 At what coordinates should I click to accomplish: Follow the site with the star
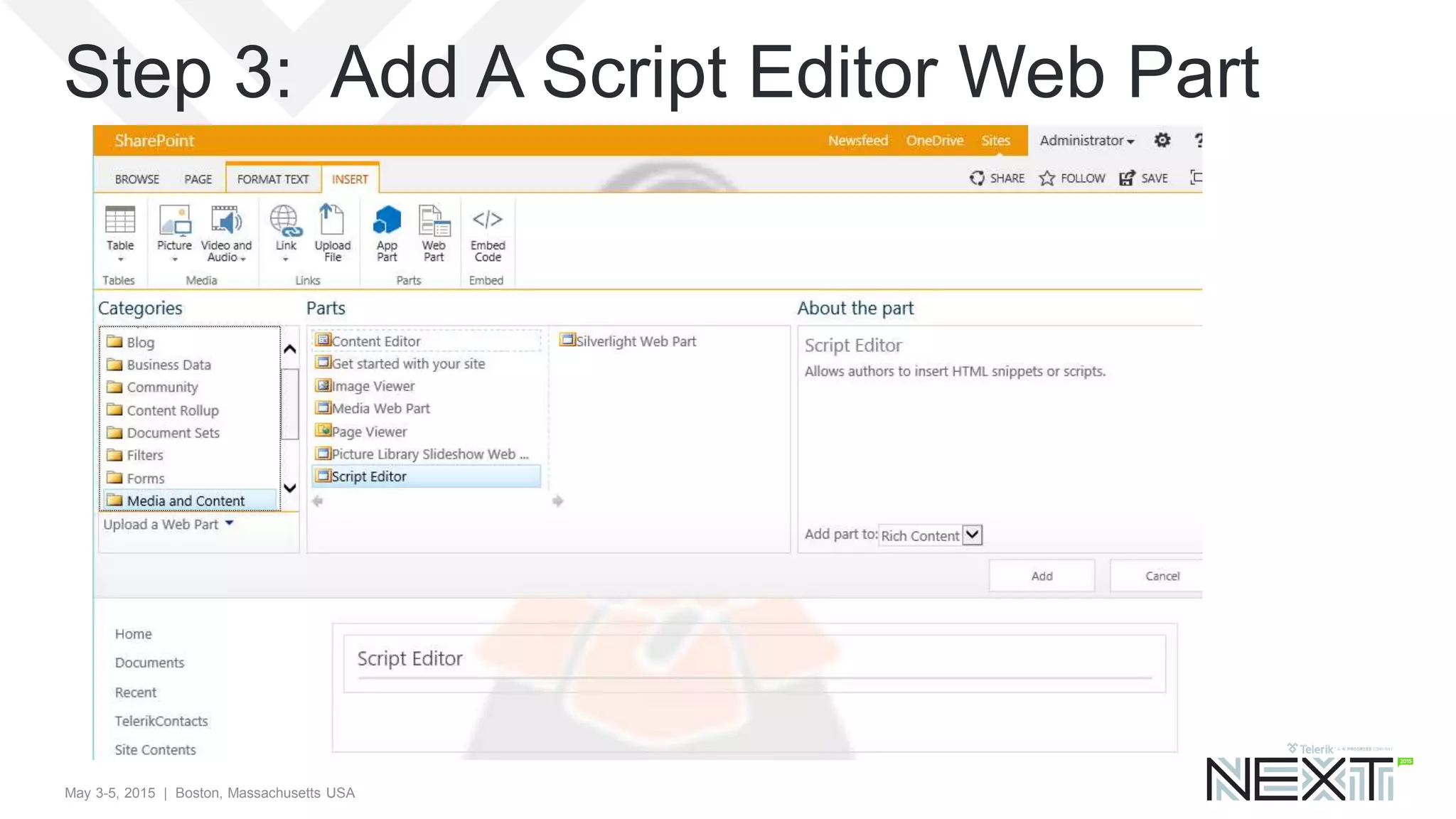1072,178
